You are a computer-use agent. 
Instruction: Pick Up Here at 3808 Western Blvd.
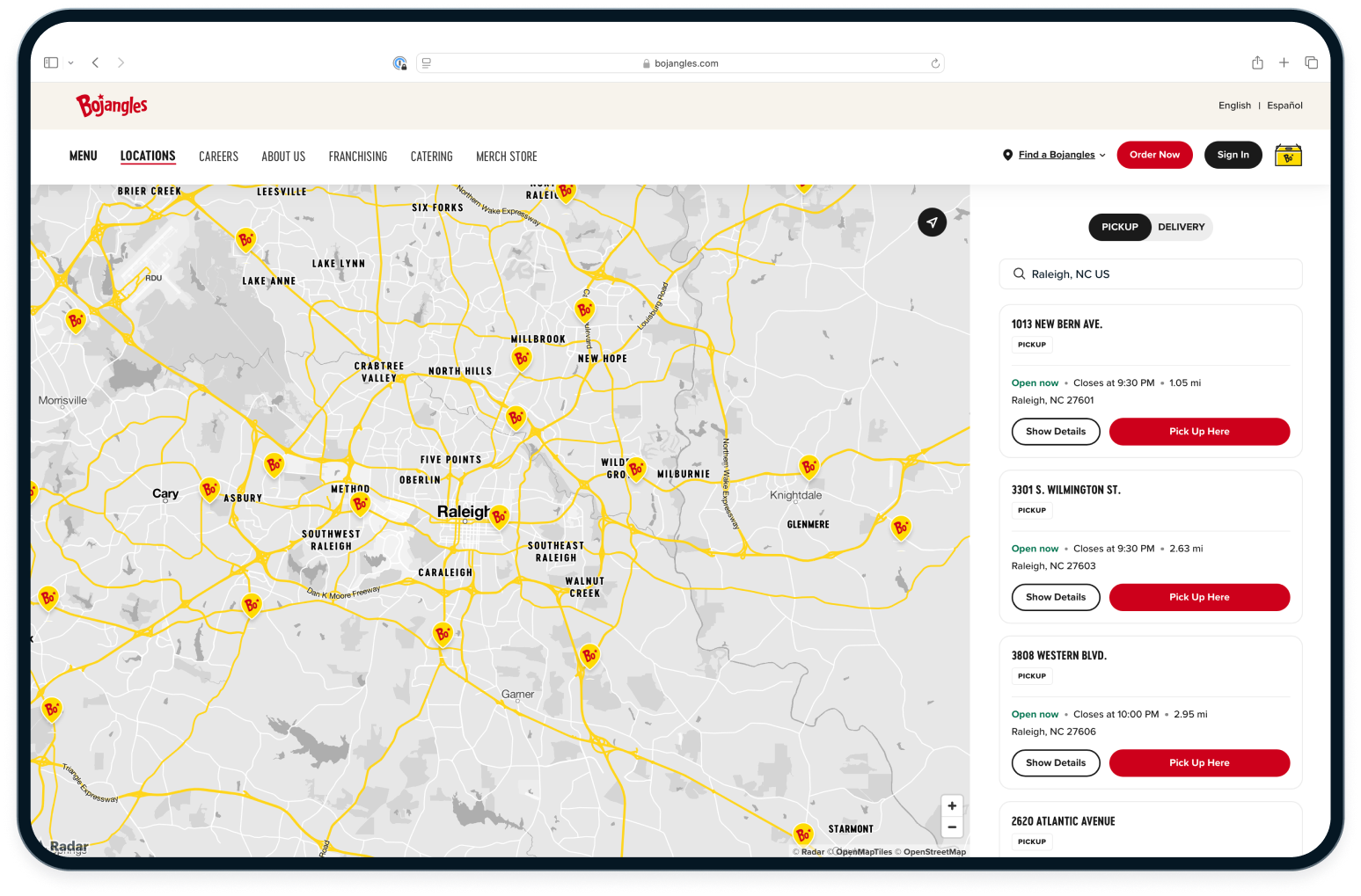click(1199, 763)
